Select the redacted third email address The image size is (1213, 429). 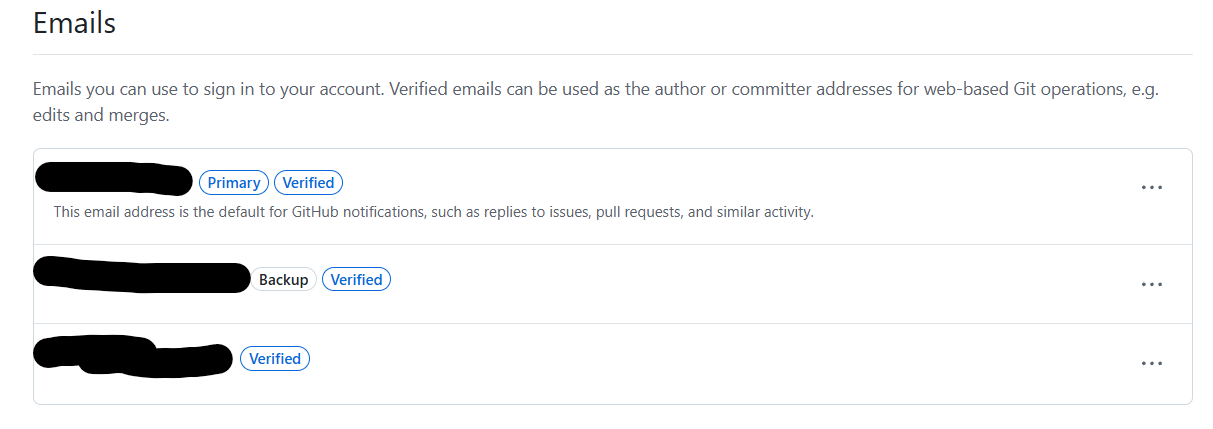[132, 356]
